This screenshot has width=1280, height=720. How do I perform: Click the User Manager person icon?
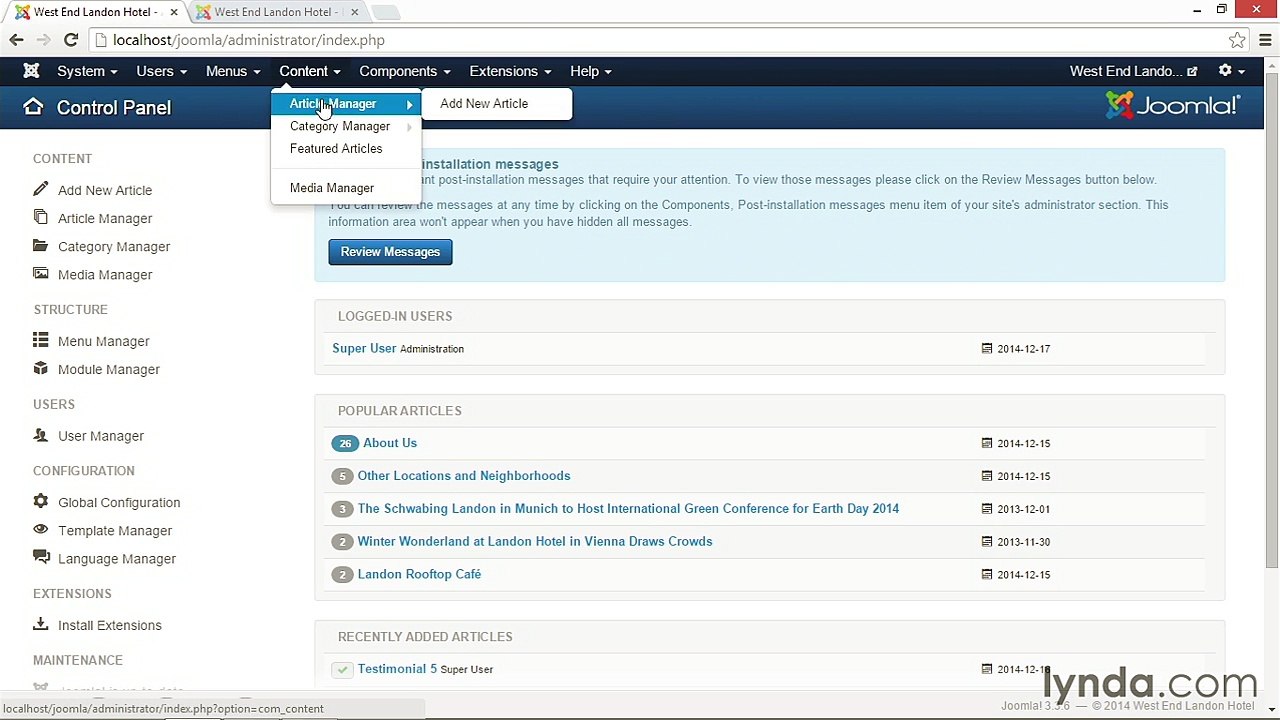[40, 435]
